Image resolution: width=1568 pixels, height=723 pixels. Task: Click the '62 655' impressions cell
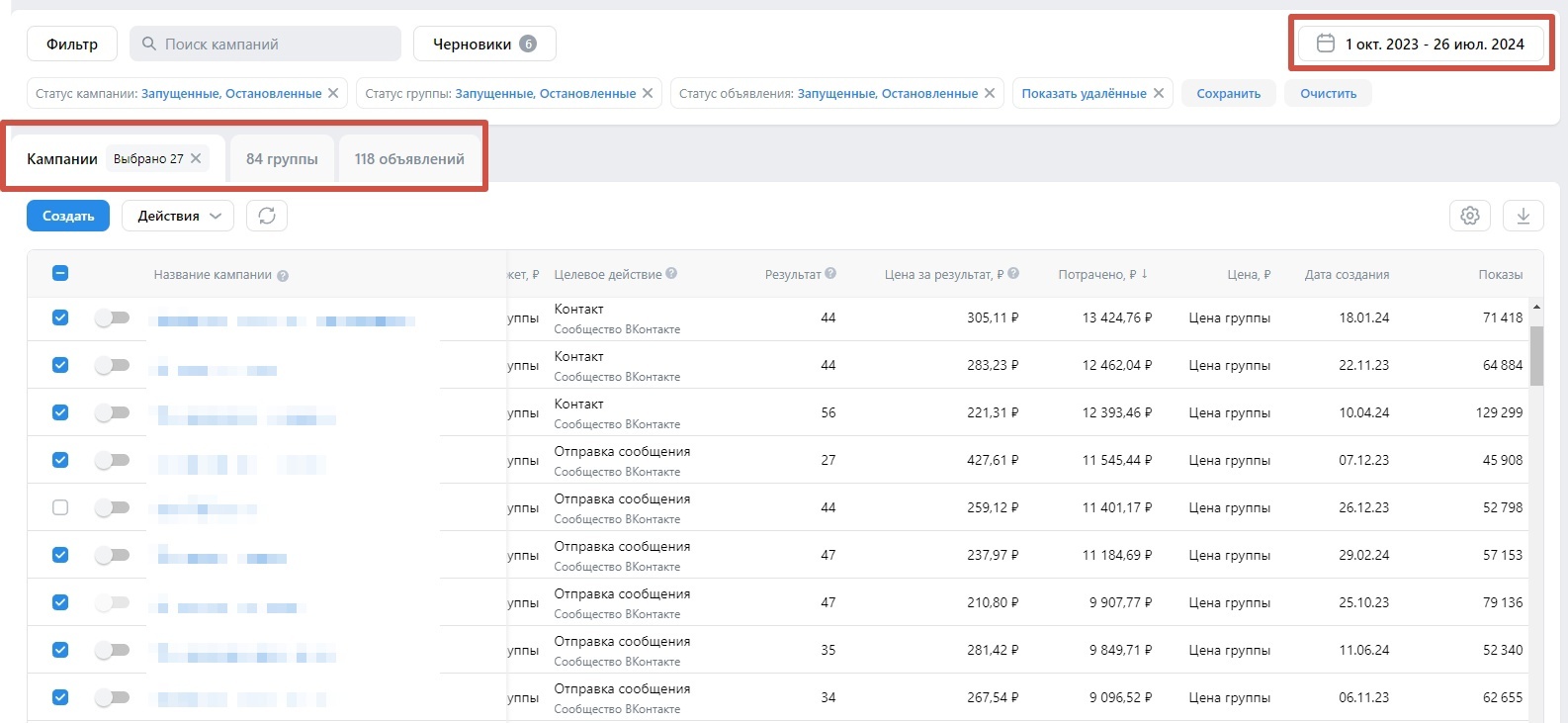pyautogui.click(x=1503, y=697)
